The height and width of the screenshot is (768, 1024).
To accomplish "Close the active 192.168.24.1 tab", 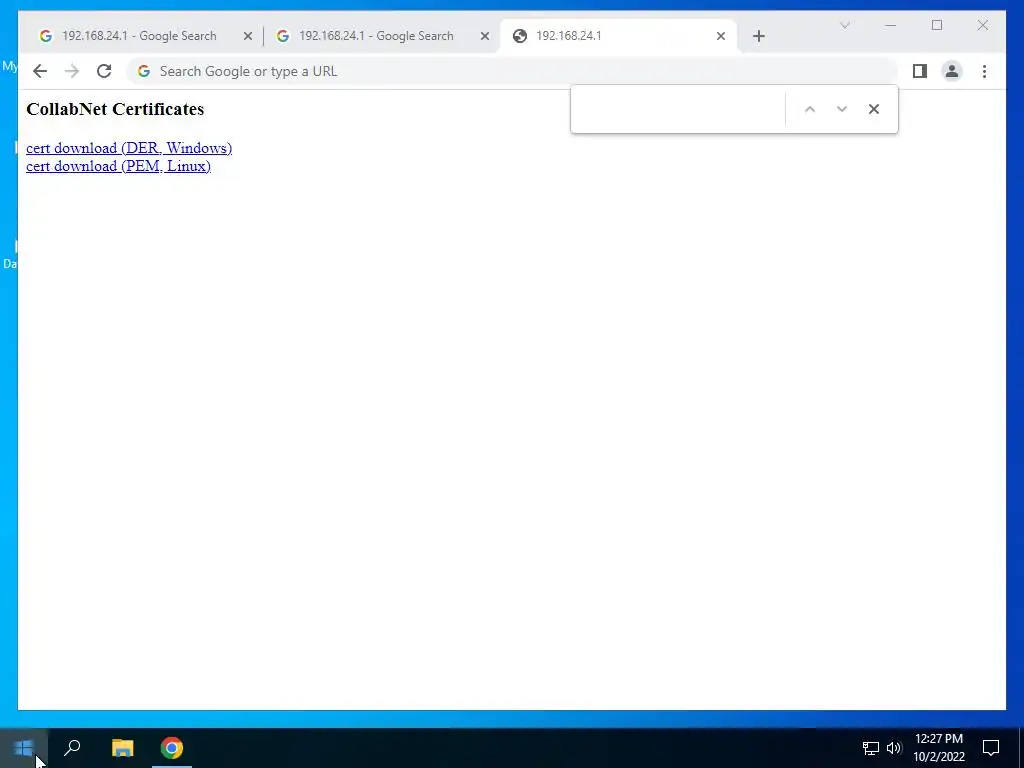I will coord(721,36).
